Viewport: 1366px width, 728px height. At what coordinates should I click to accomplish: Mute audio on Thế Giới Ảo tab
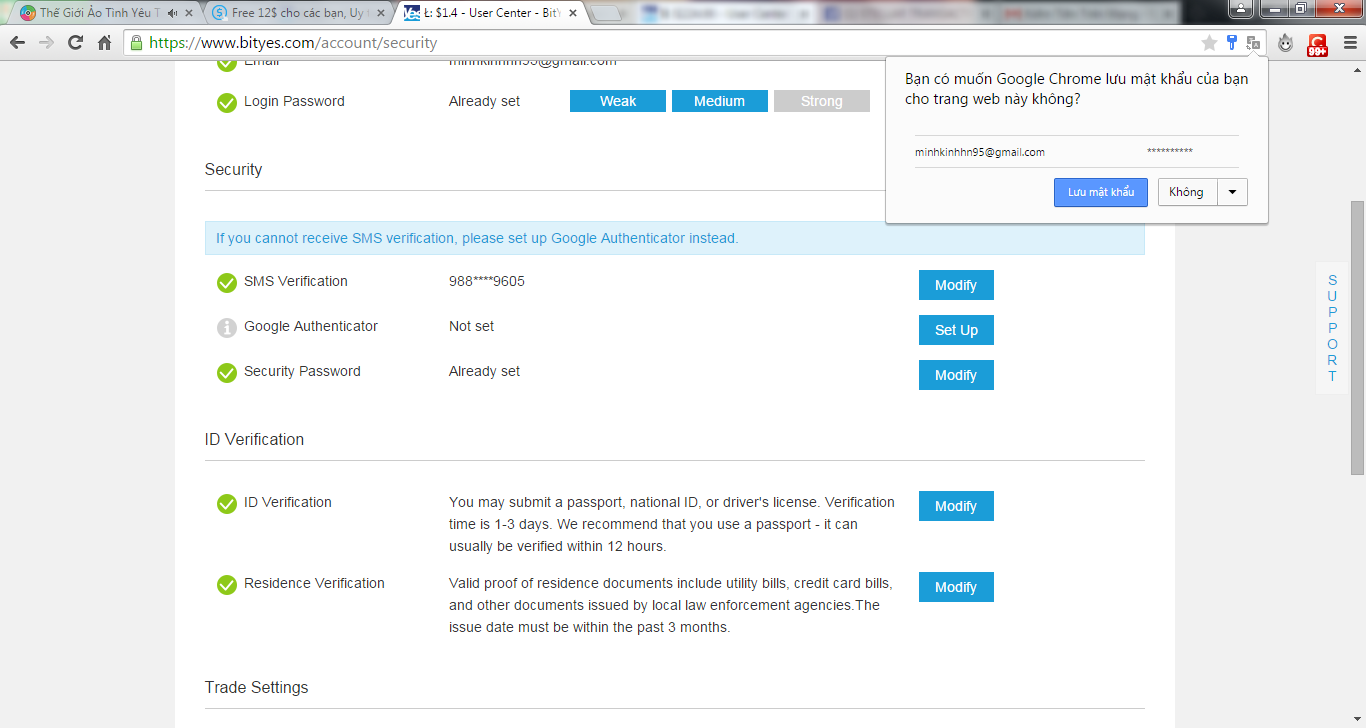coord(174,13)
